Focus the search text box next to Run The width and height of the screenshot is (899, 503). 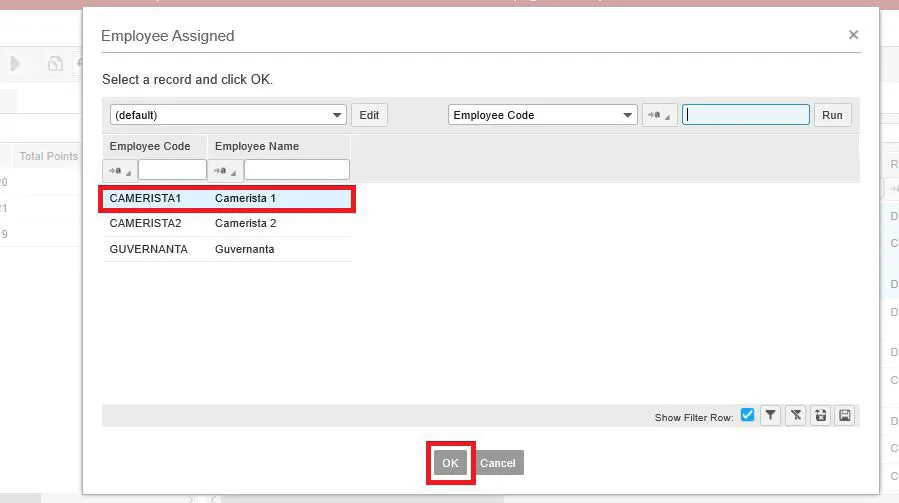pos(745,115)
